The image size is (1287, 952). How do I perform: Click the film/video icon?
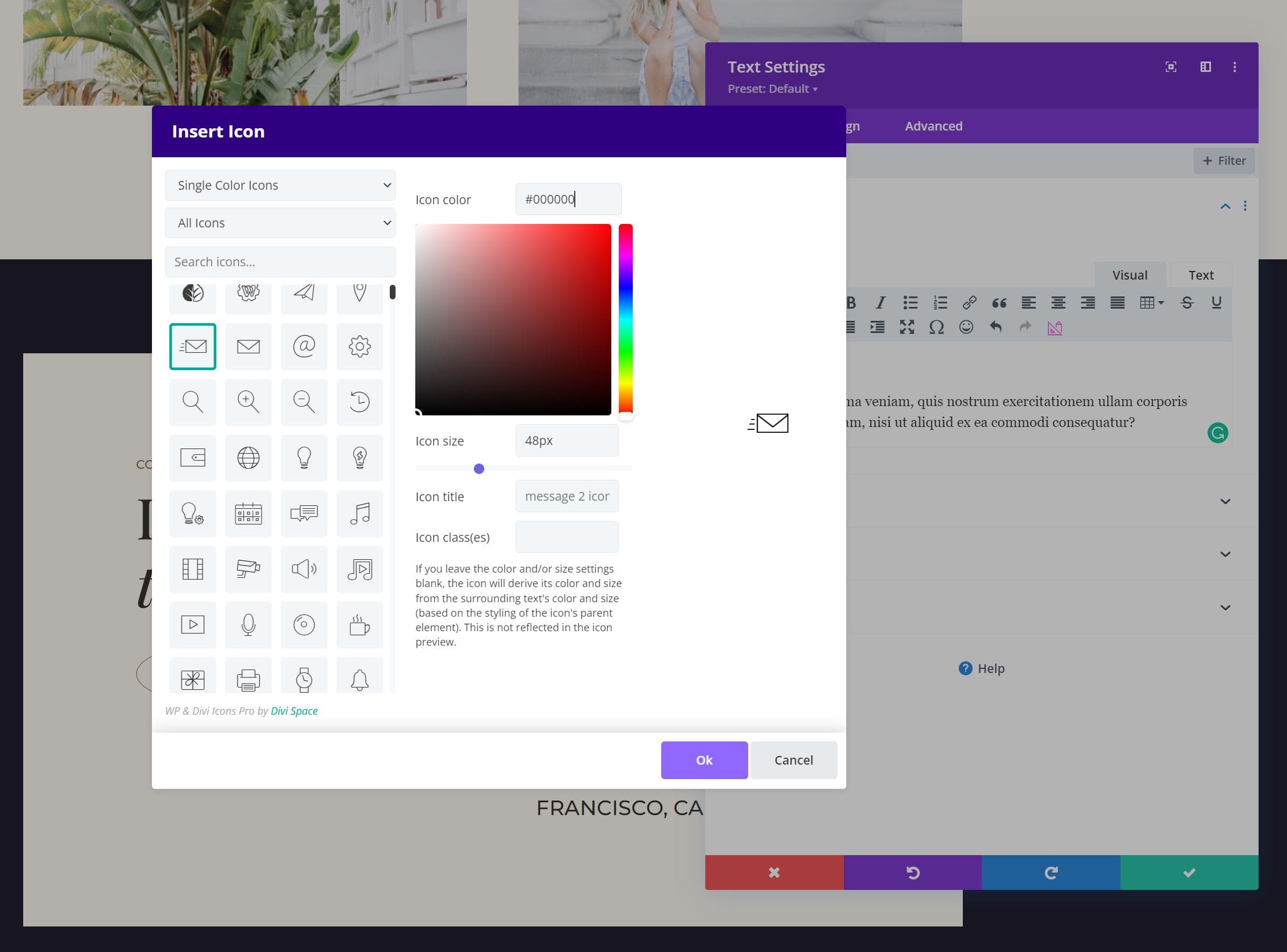tap(192, 568)
